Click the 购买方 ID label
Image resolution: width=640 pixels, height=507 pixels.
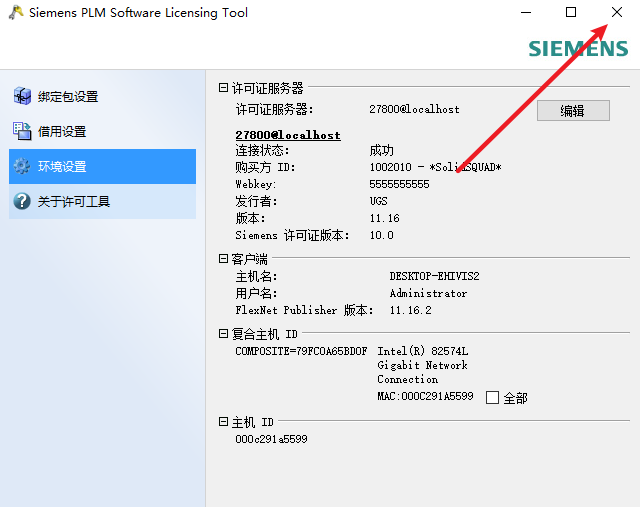click(x=265, y=167)
